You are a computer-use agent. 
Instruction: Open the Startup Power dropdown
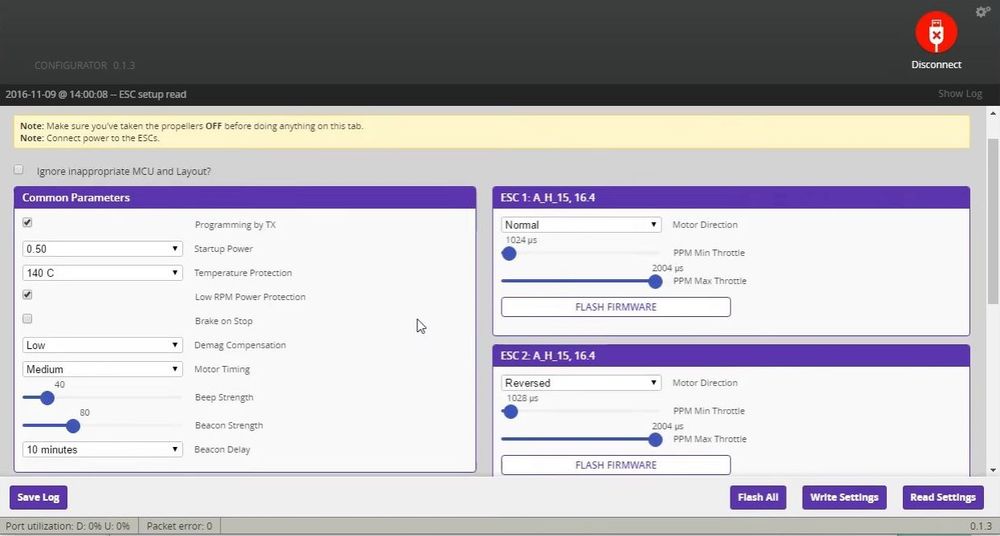pyautogui.click(x=102, y=249)
